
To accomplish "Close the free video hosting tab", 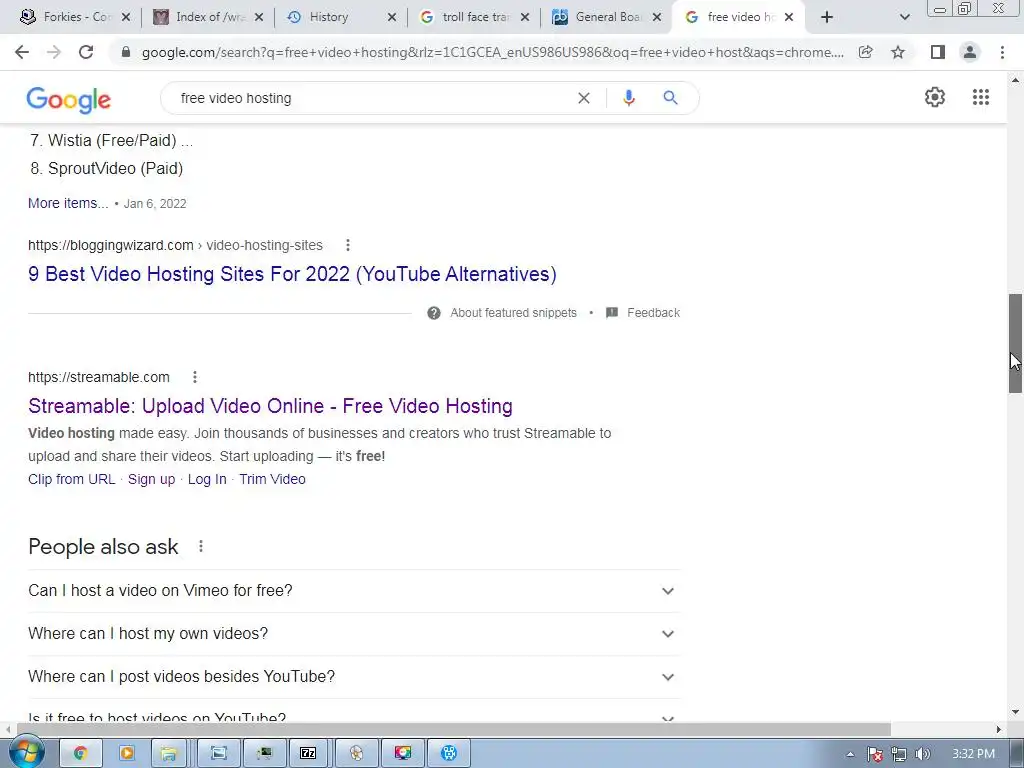I will tap(789, 17).
